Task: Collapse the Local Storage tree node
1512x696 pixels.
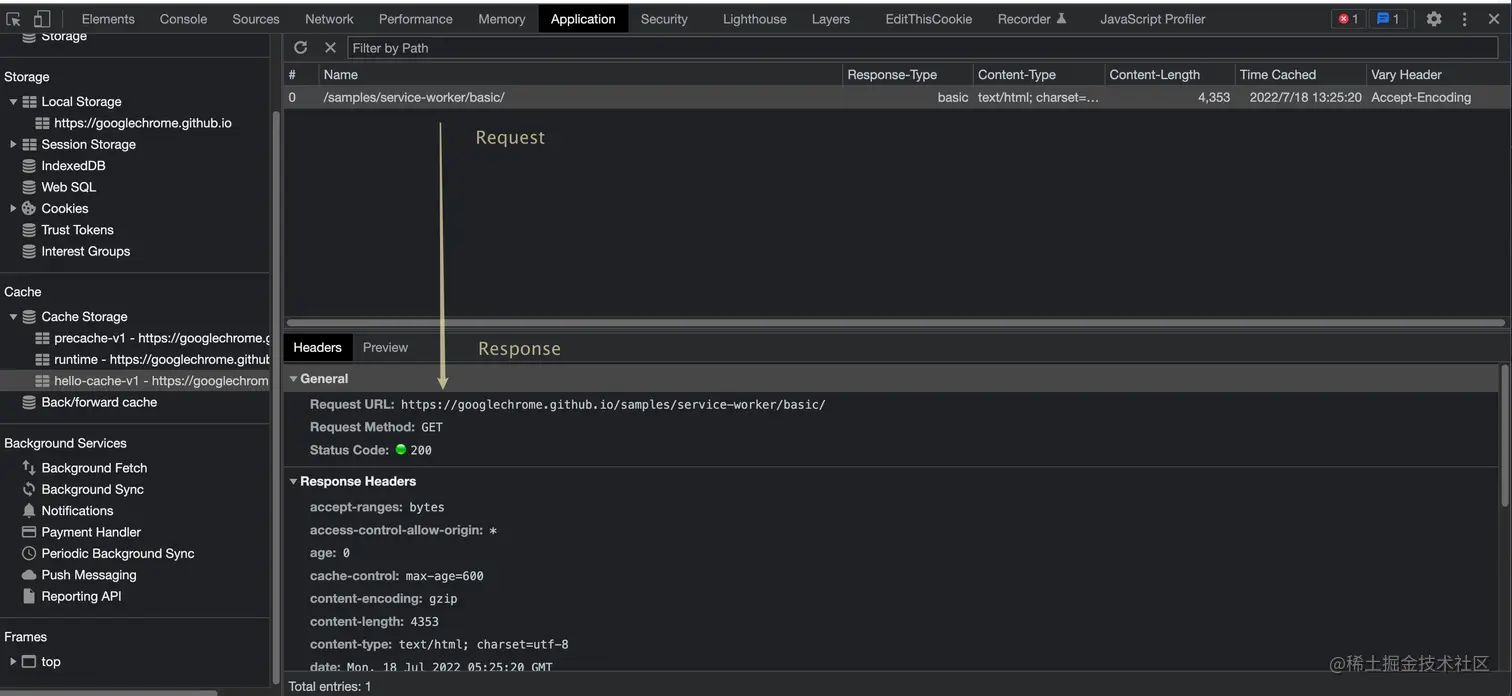Action: point(13,102)
